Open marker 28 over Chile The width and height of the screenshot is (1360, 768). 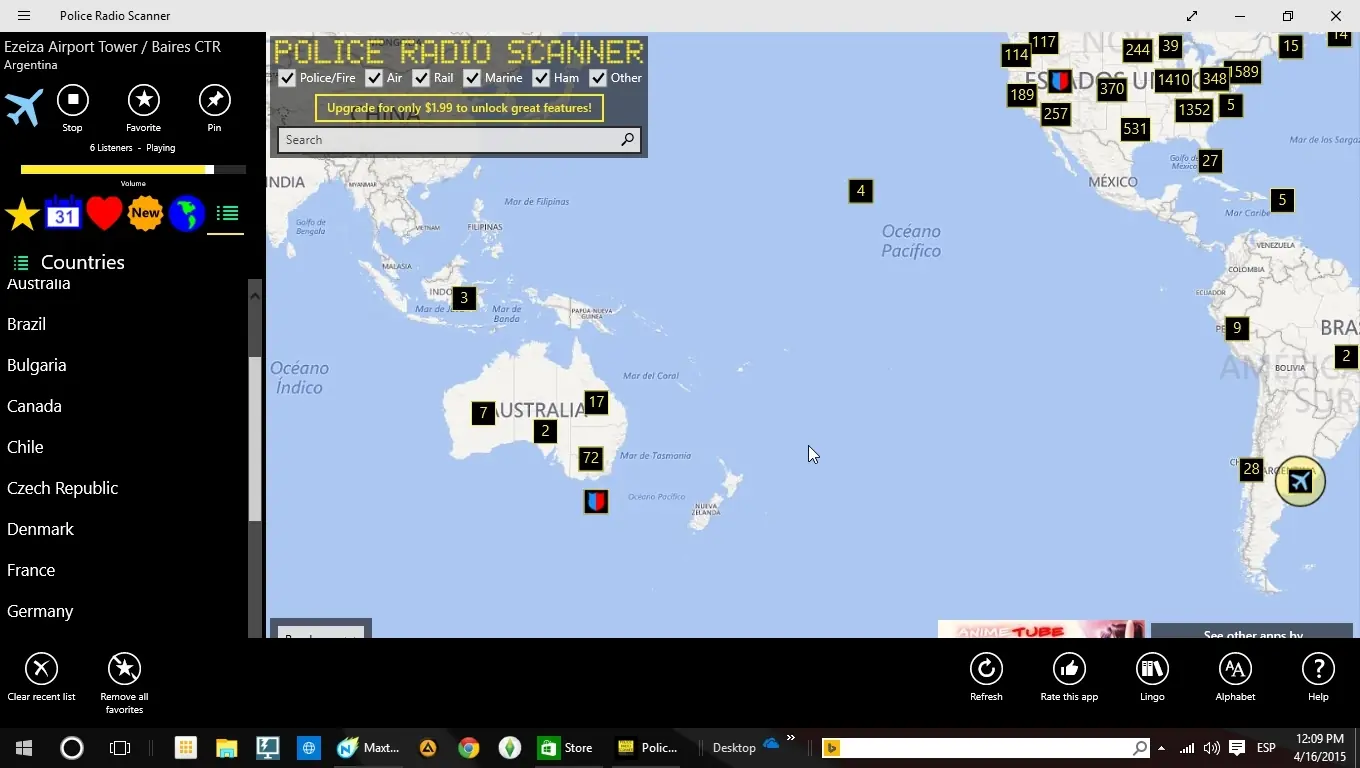(1251, 469)
